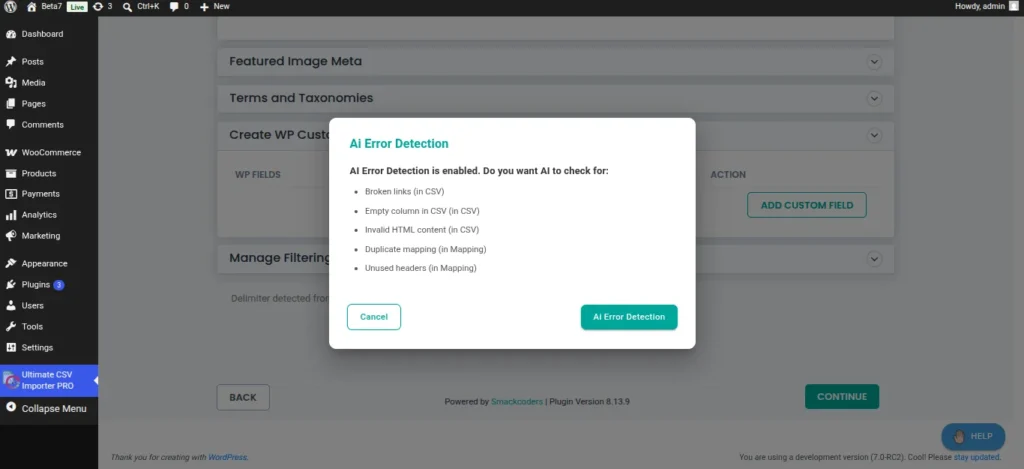1024x469 pixels.
Task: Open the WordPress footer link
Action: (x=227, y=457)
